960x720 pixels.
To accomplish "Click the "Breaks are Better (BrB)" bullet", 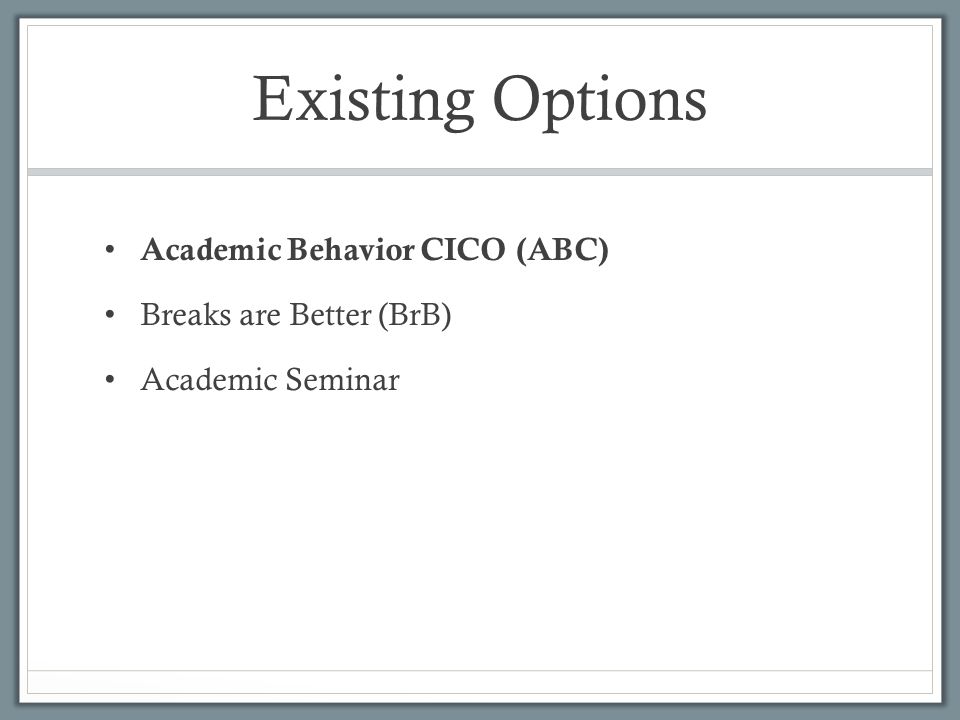I will click(296, 315).
